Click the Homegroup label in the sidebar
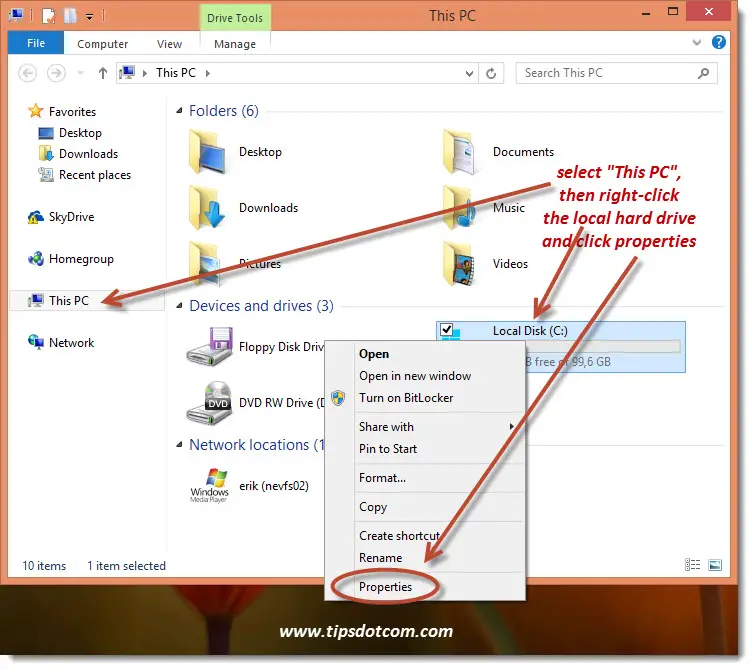Image resolution: width=753 pixels, height=670 pixels. [x=81, y=259]
